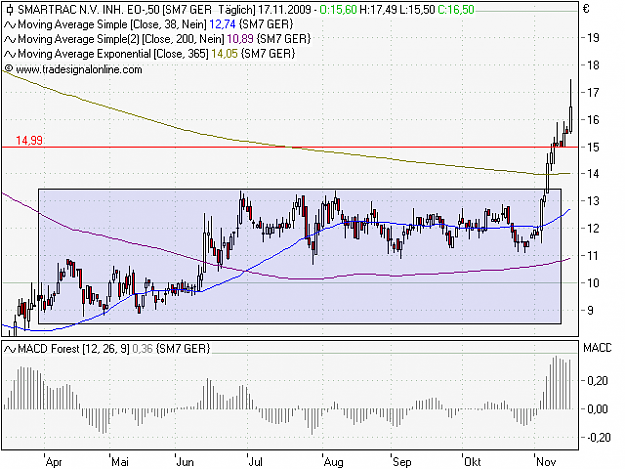Click the 19 price axis label
625x469 pixels.
594,38
